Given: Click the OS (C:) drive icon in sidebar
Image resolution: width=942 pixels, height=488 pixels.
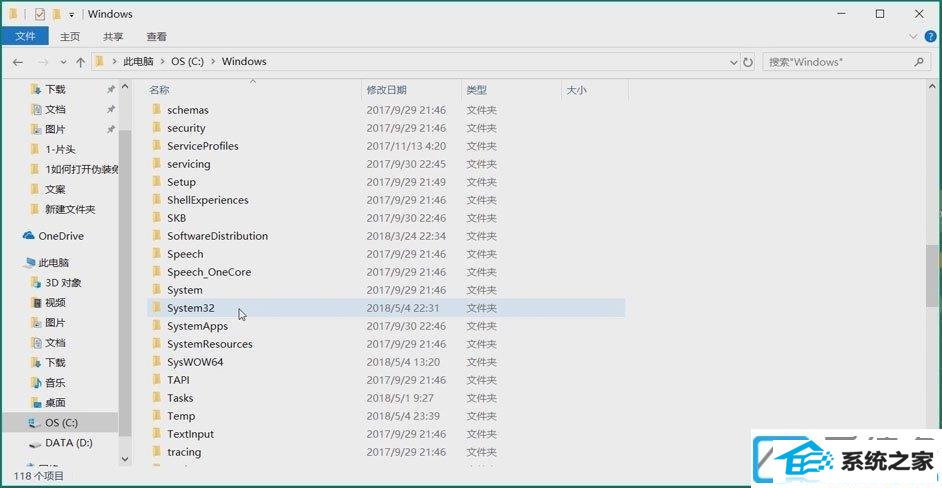Looking at the screenshot, I should click(x=35, y=423).
